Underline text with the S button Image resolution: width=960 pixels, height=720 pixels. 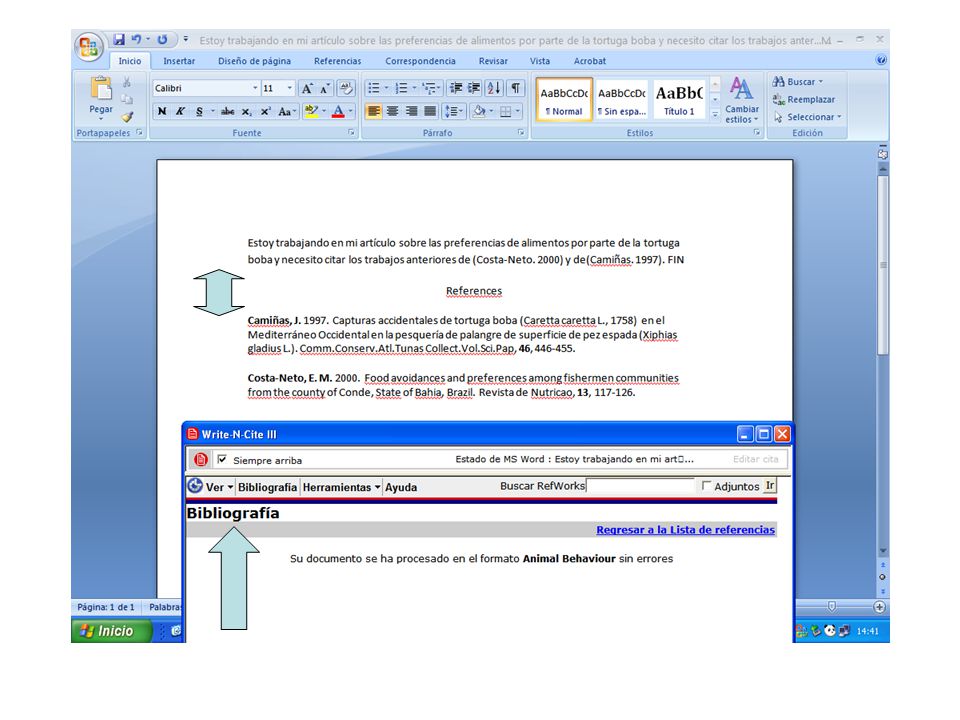pos(199,111)
